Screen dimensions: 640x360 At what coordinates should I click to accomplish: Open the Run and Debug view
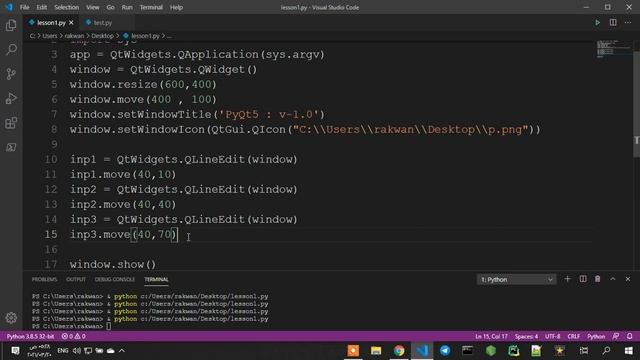pyautogui.click(x=11, y=98)
